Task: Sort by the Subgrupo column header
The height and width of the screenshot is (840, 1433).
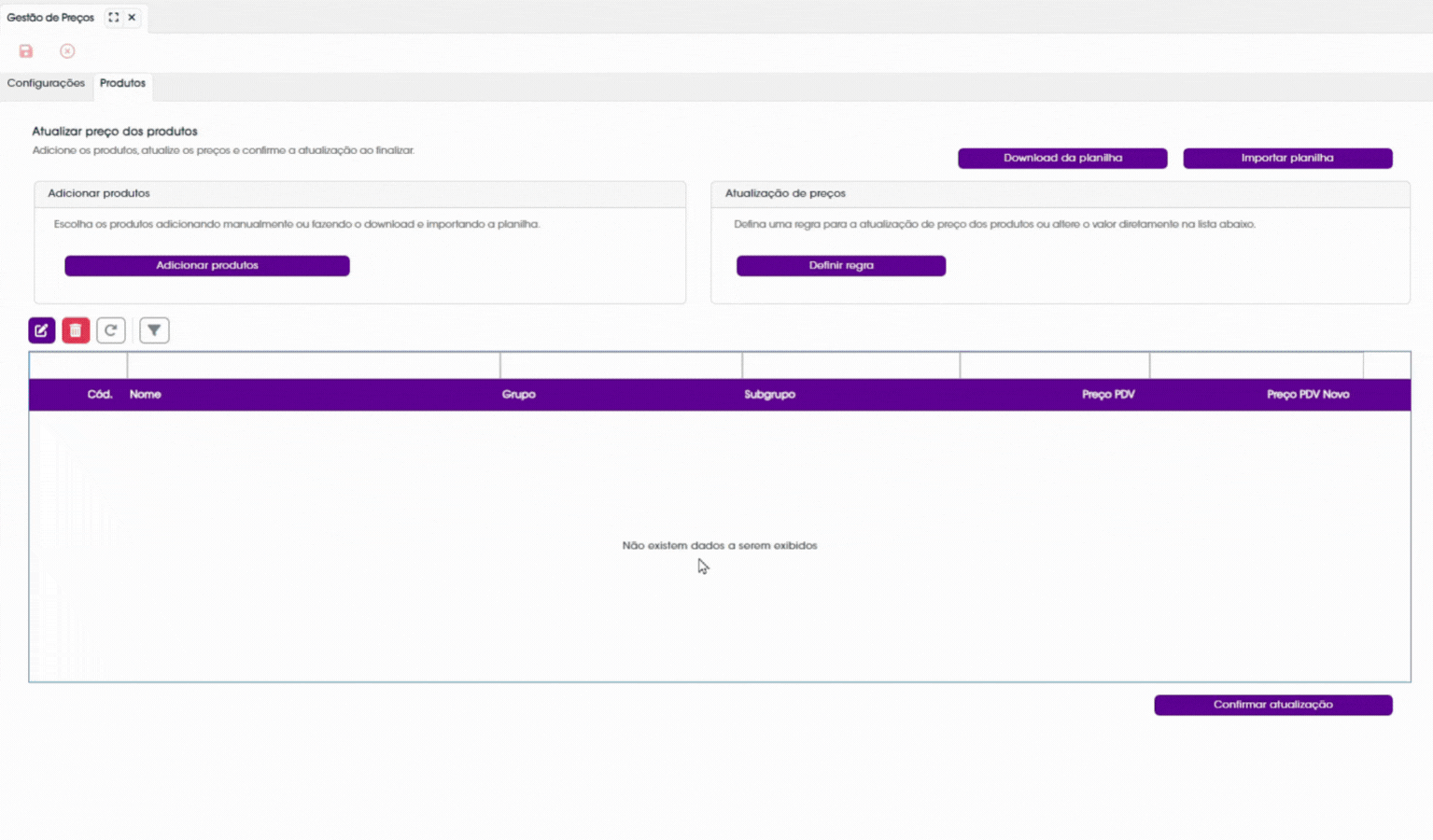Action: click(770, 395)
